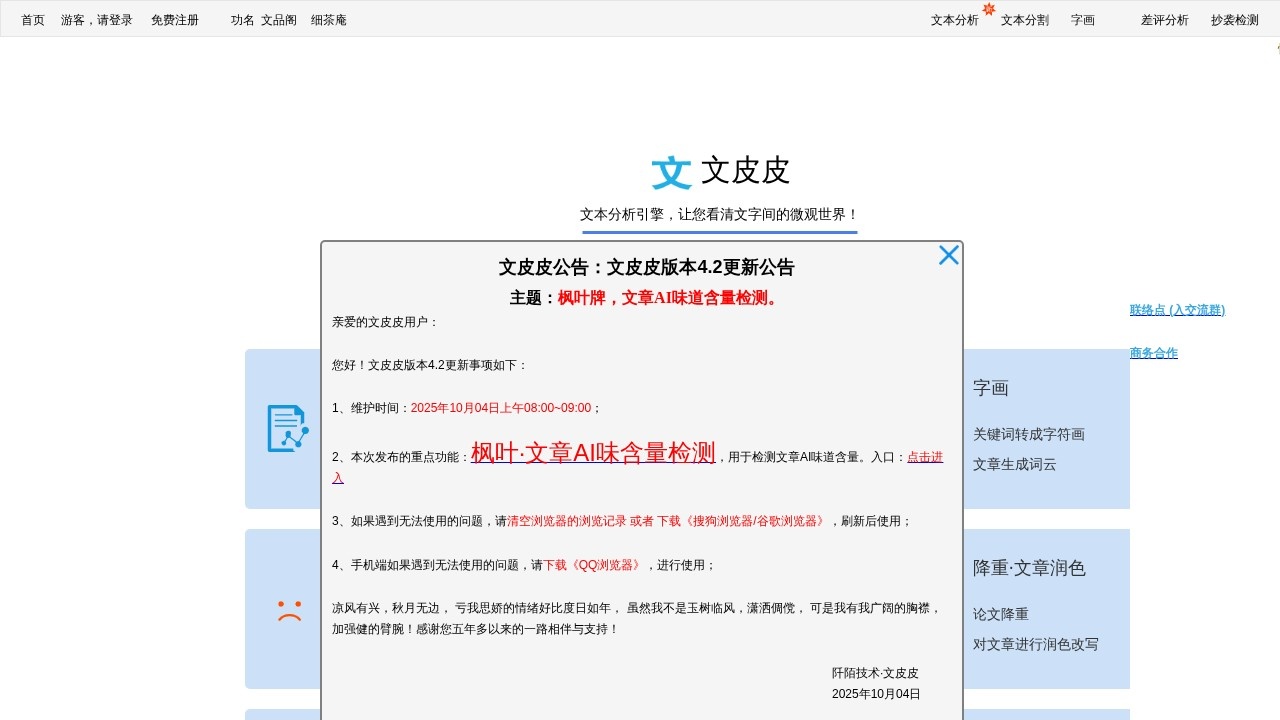
Task: Click the red burst badge beside 文本分析
Action: tap(988, 8)
